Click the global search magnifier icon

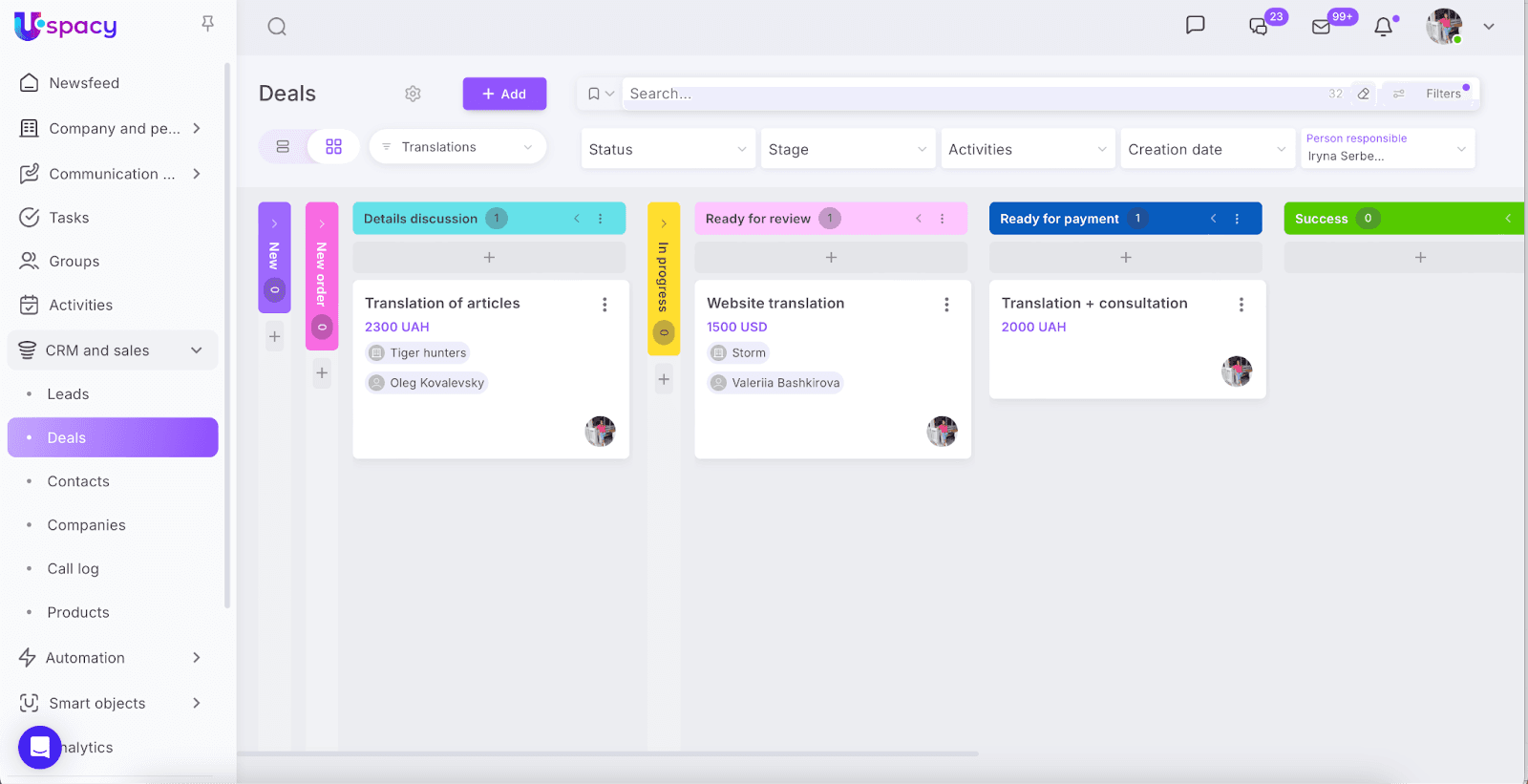click(x=277, y=27)
